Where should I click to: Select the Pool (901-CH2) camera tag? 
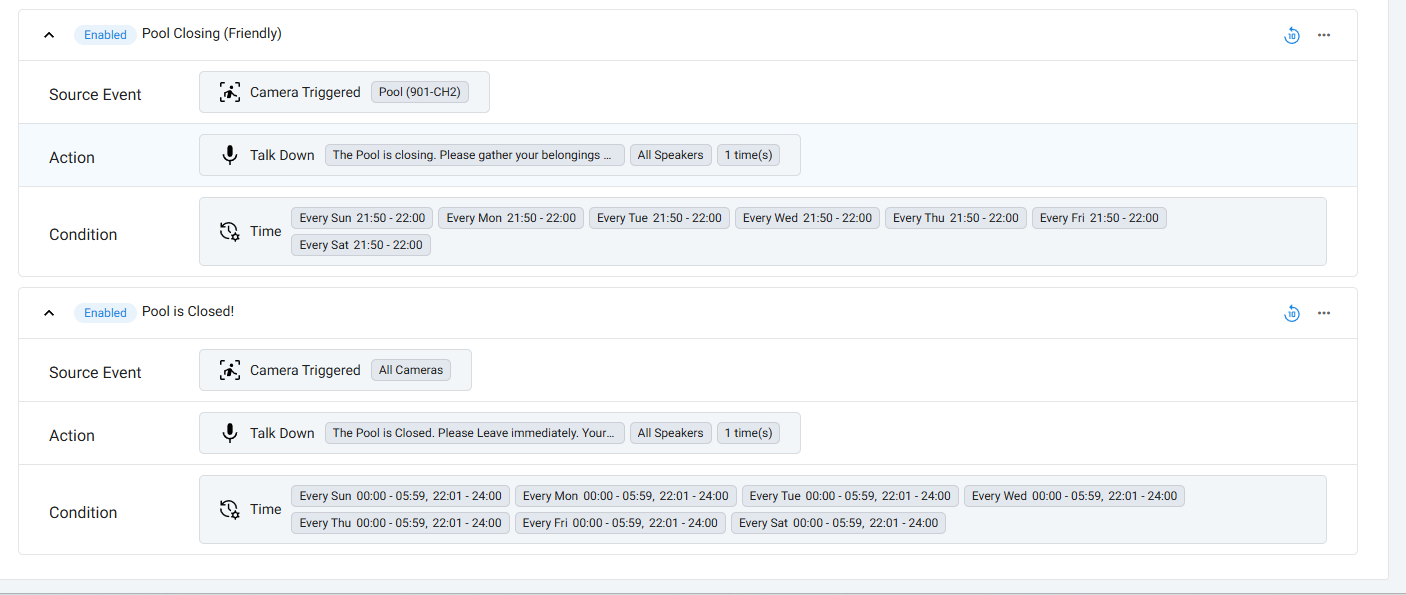419,92
